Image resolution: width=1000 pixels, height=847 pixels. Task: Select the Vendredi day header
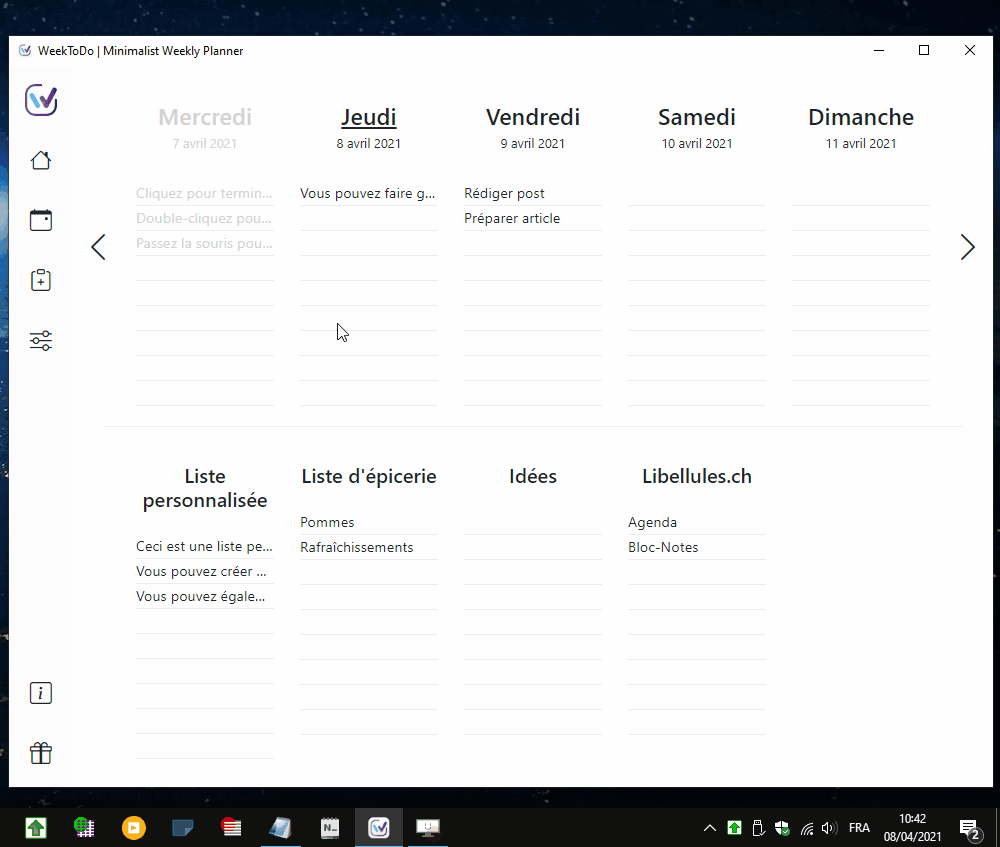(533, 117)
